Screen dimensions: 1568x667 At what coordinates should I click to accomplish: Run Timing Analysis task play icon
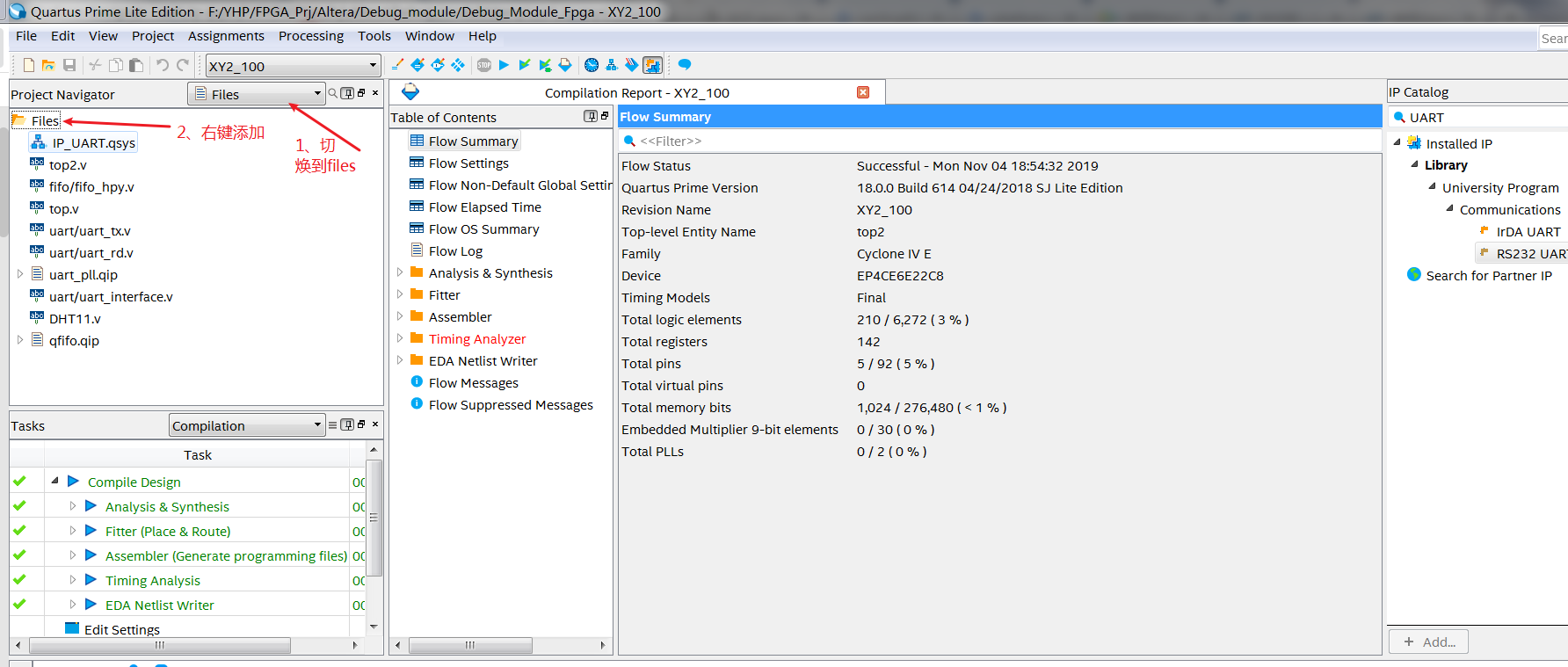tap(91, 580)
